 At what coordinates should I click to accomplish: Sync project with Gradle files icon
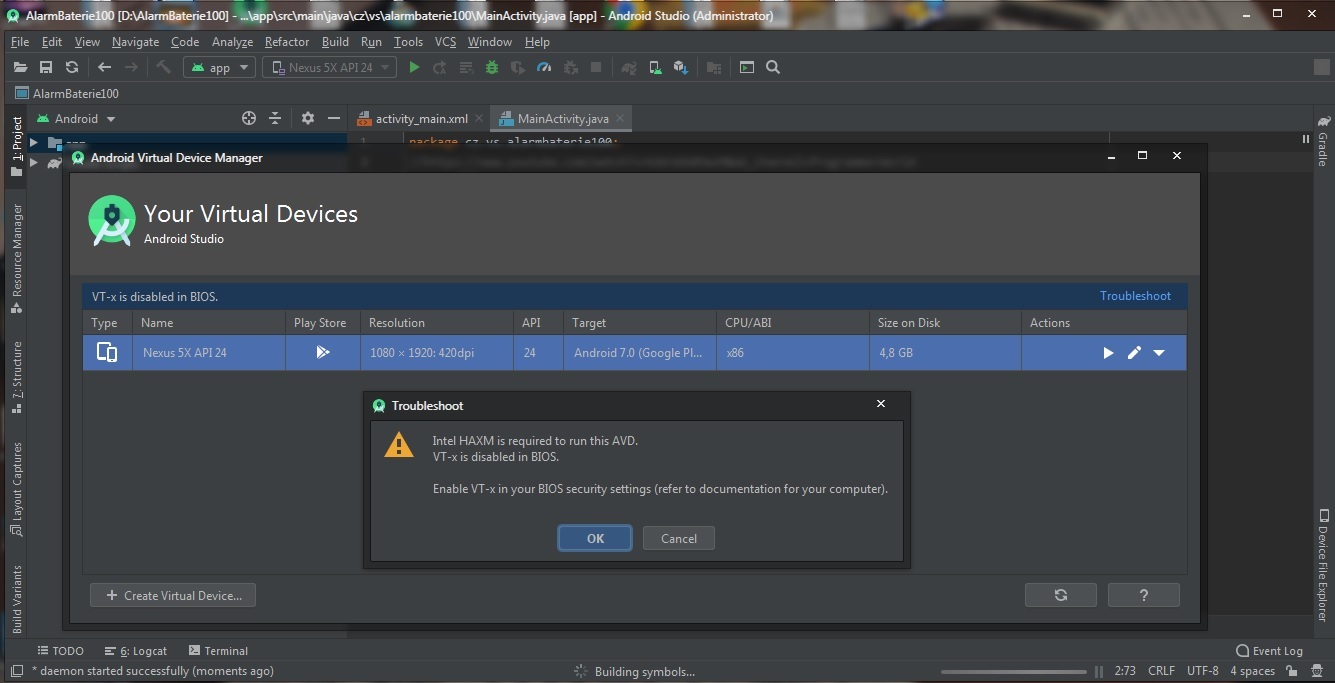click(x=629, y=67)
